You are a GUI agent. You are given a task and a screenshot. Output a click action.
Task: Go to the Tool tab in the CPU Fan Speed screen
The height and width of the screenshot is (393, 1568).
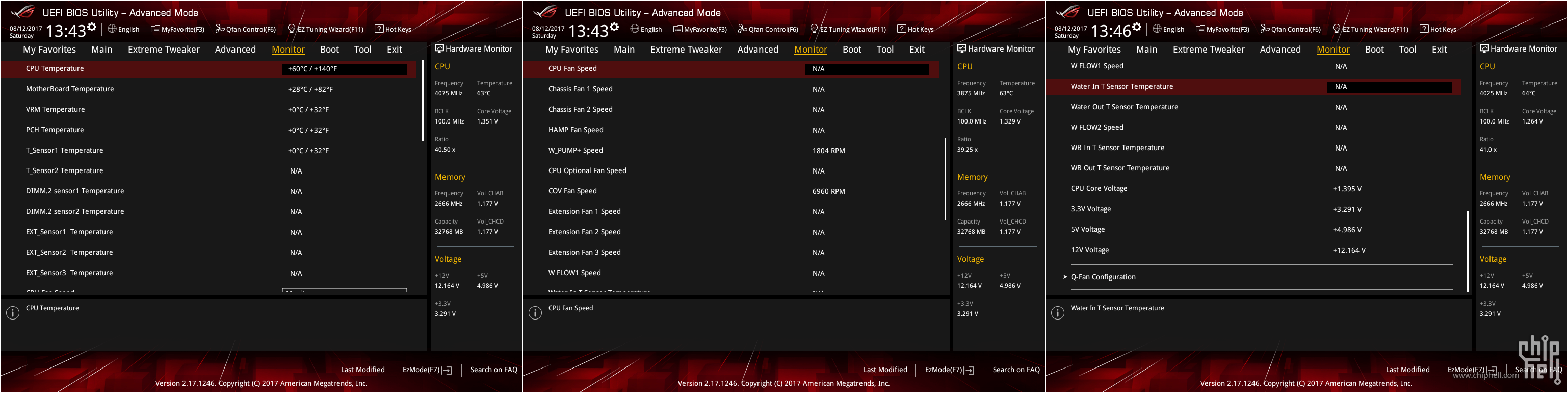pyautogui.click(x=885, y=50)
